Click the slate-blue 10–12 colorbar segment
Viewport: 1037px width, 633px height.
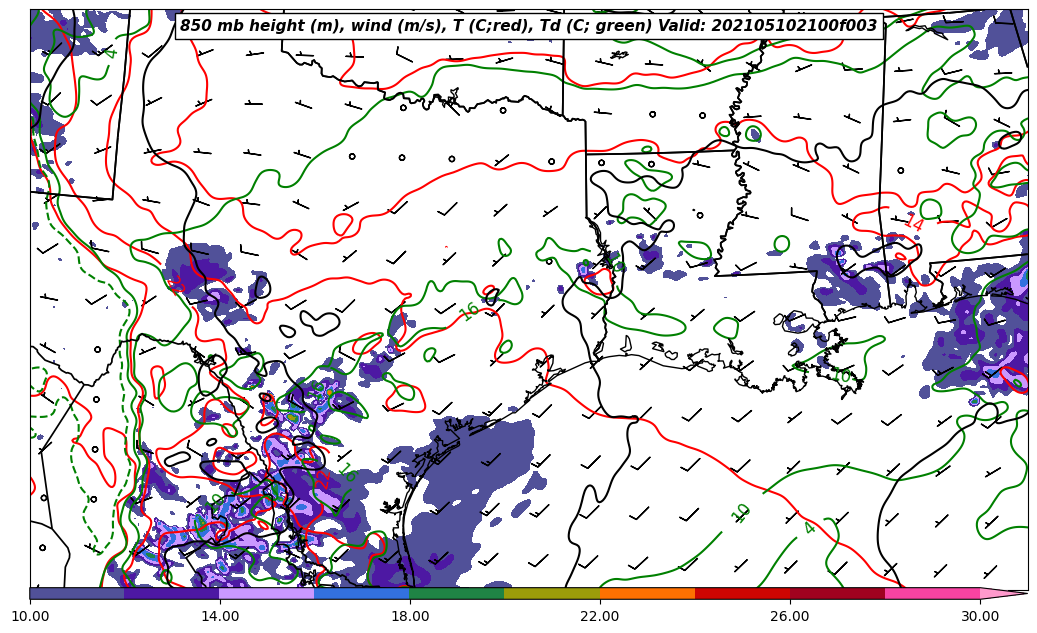(x=77, y=593)
